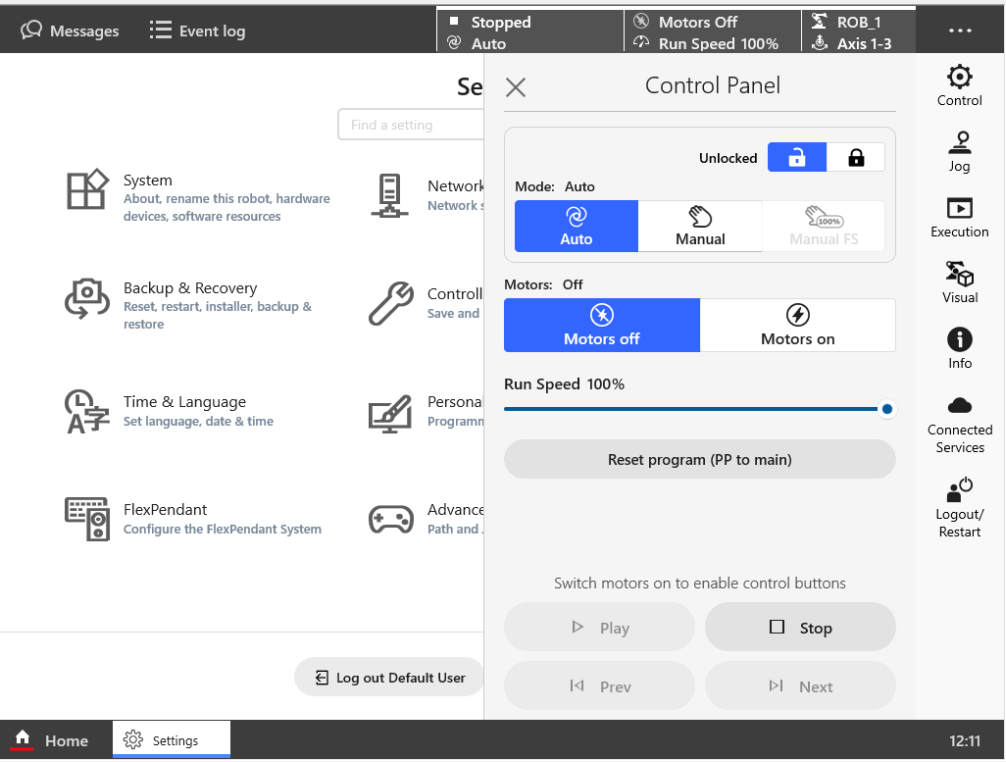Turn Motors on

pos(797,326)
